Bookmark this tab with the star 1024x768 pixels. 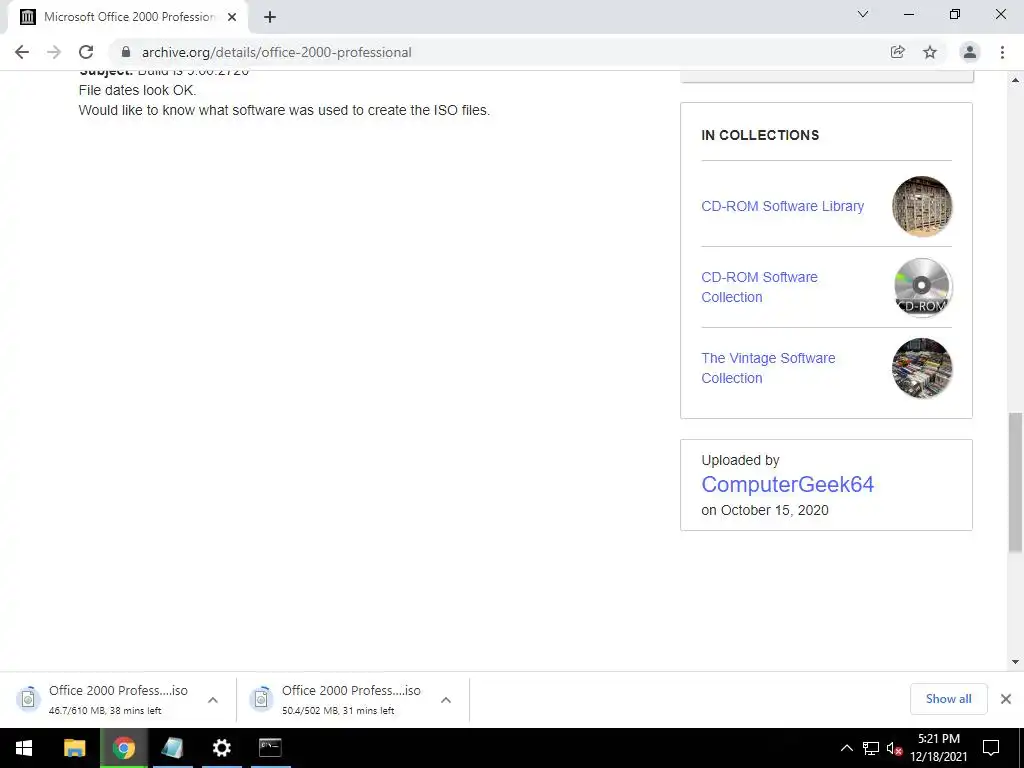click(930, 52)
